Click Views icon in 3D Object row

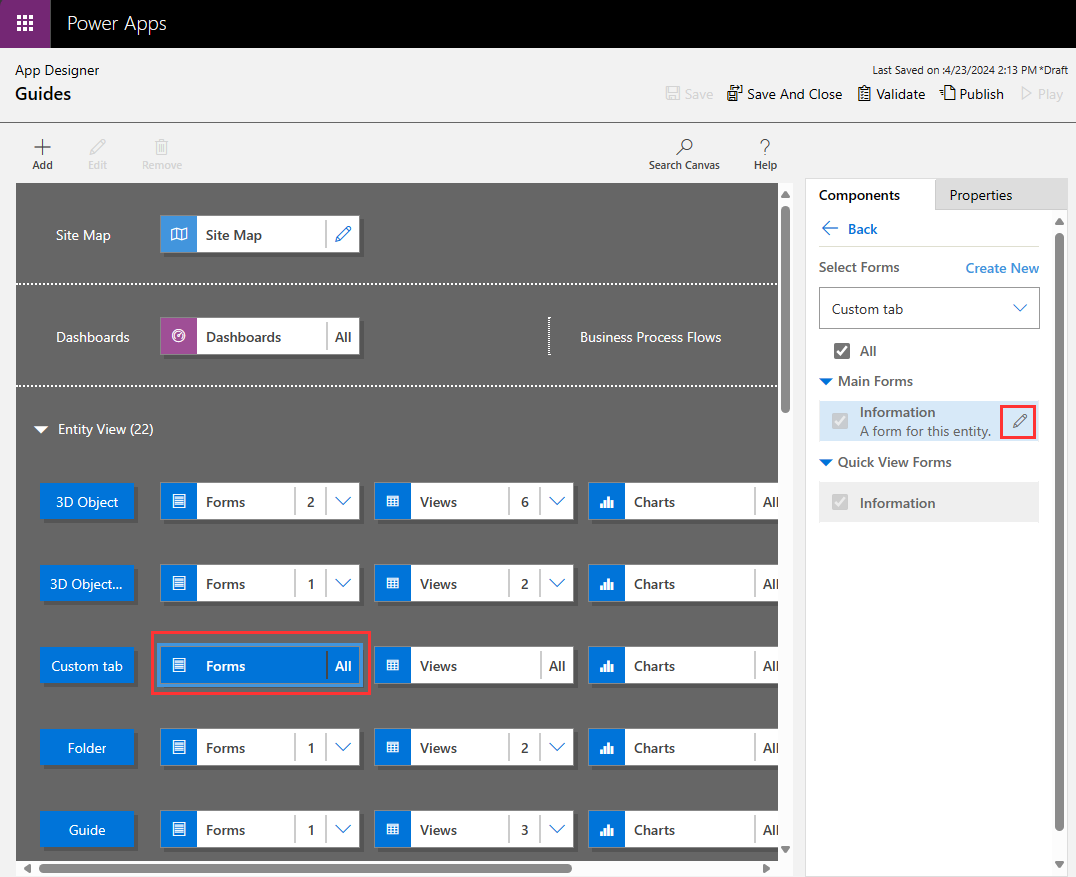coord(393,501)
